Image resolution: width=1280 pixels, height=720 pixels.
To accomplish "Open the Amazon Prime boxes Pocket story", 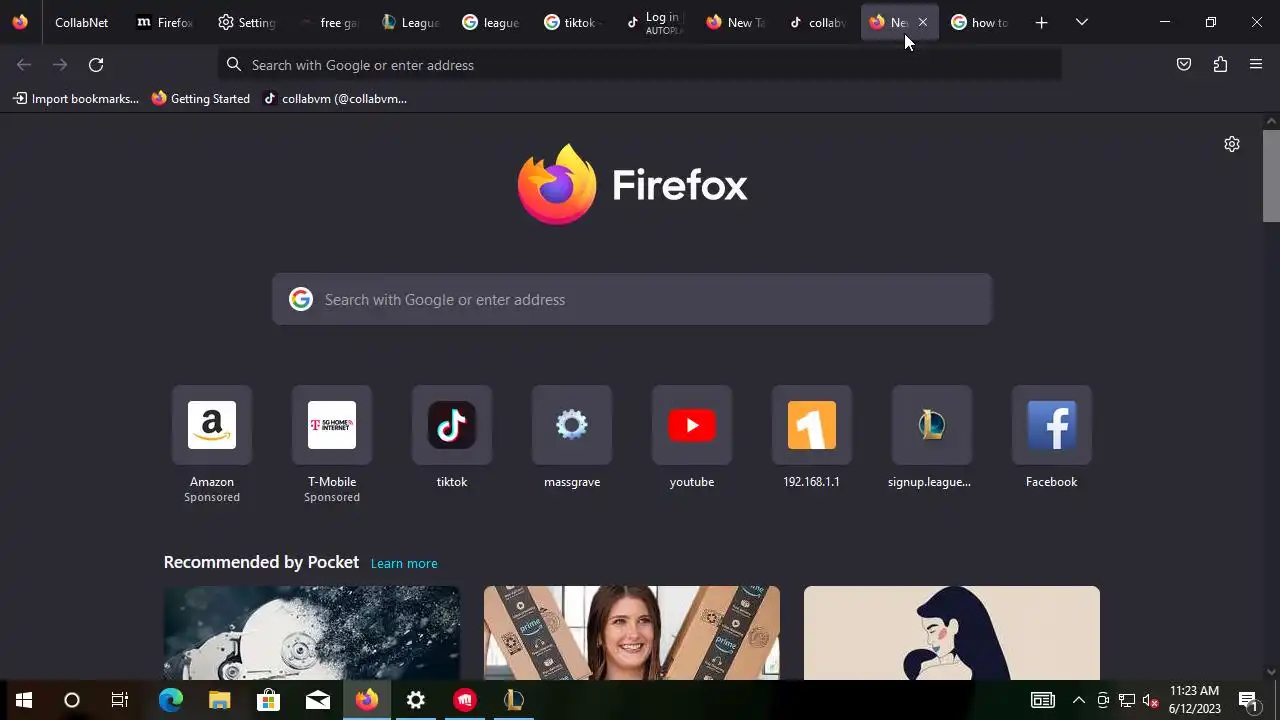I will coord(632,633).
